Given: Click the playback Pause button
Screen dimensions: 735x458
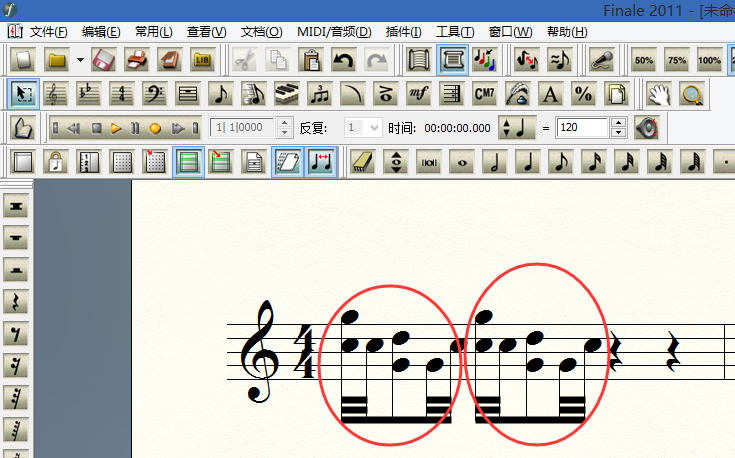Looking at the screenshot, I should tap(135, 128).
